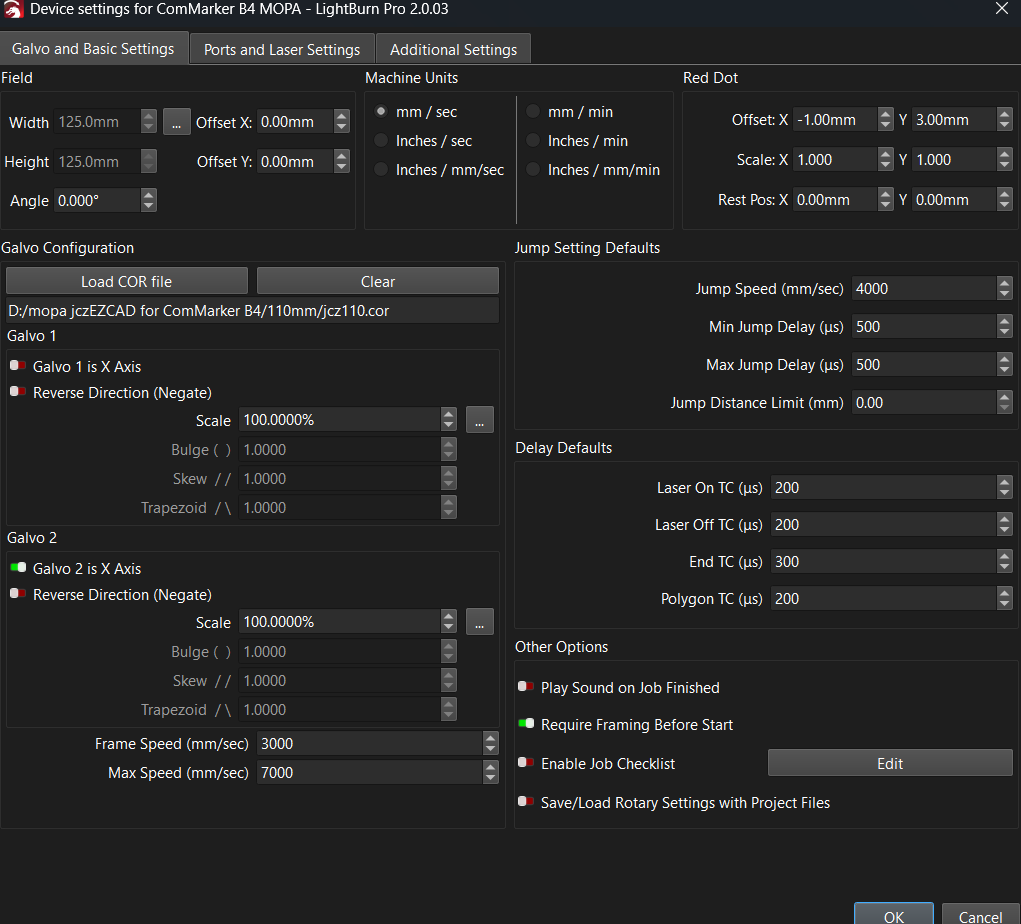Click the "..." button beside the Width field
The height and width of the screenshot is (924, 1021).
point(176,121)
